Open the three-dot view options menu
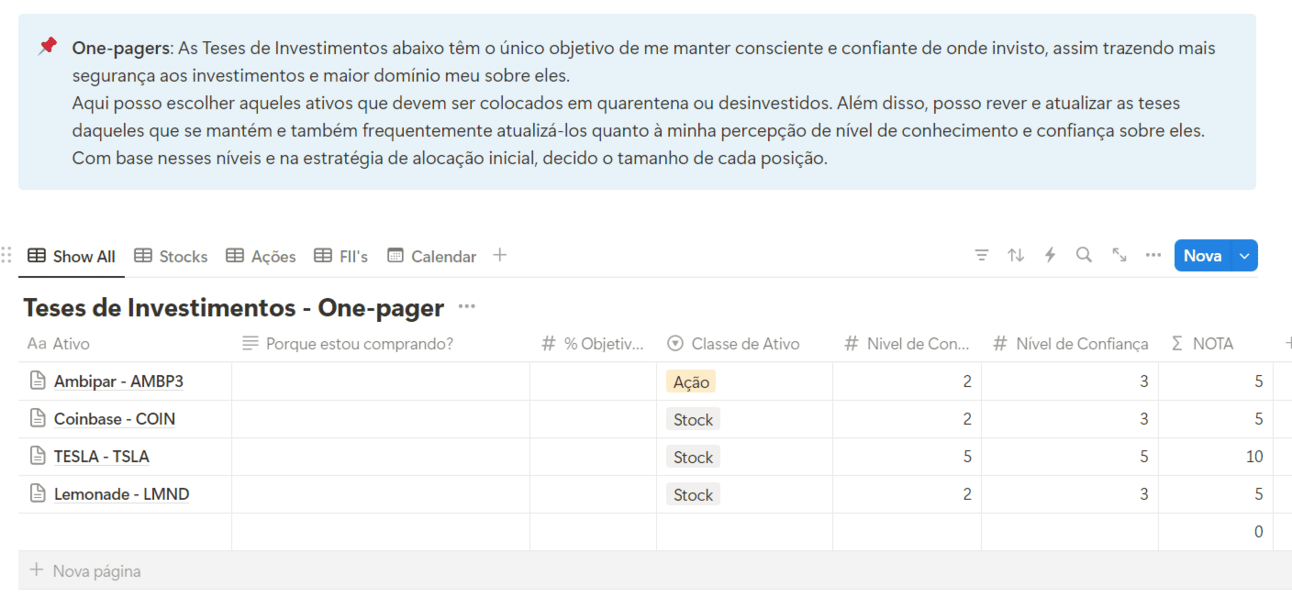The width and height of the screenshot is (1292, 597). tap(1153, 255)
